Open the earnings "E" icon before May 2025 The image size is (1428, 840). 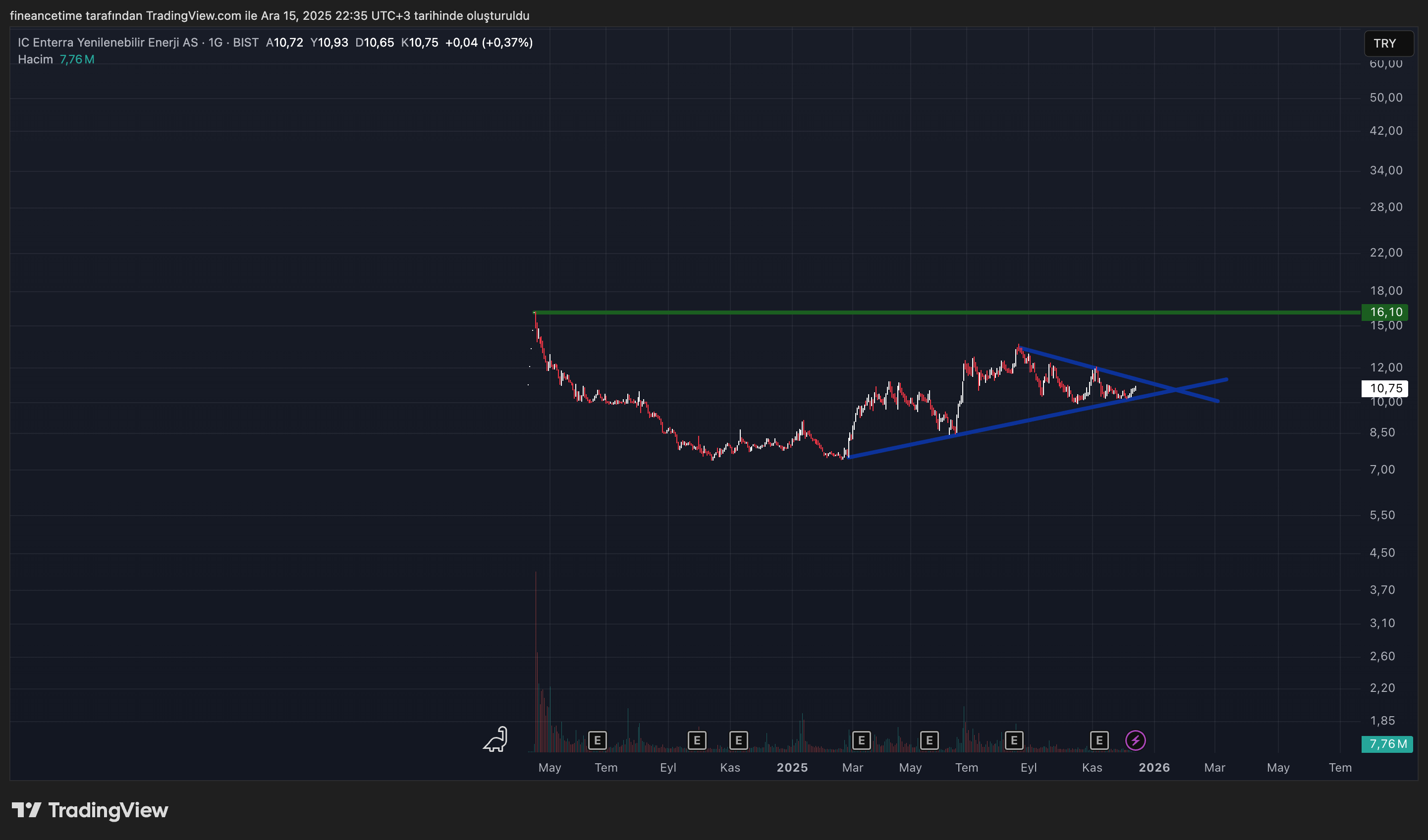click(x=930, y=740)
